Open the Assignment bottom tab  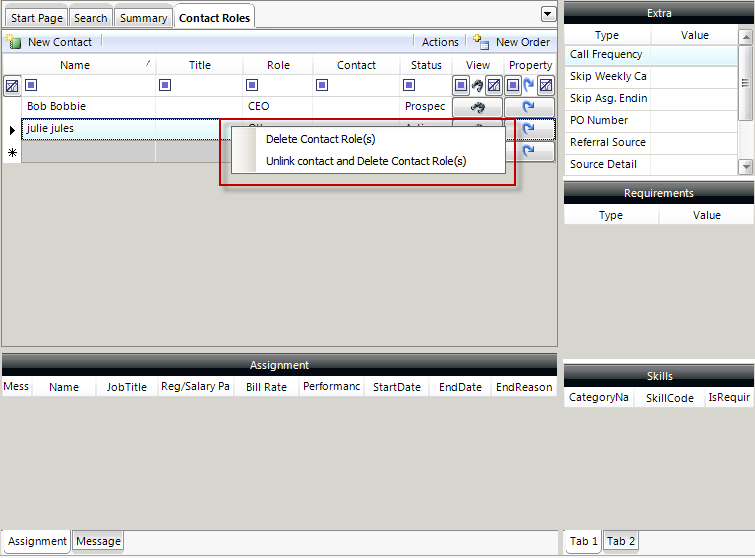pyautogui.click(x=37, y=541)
